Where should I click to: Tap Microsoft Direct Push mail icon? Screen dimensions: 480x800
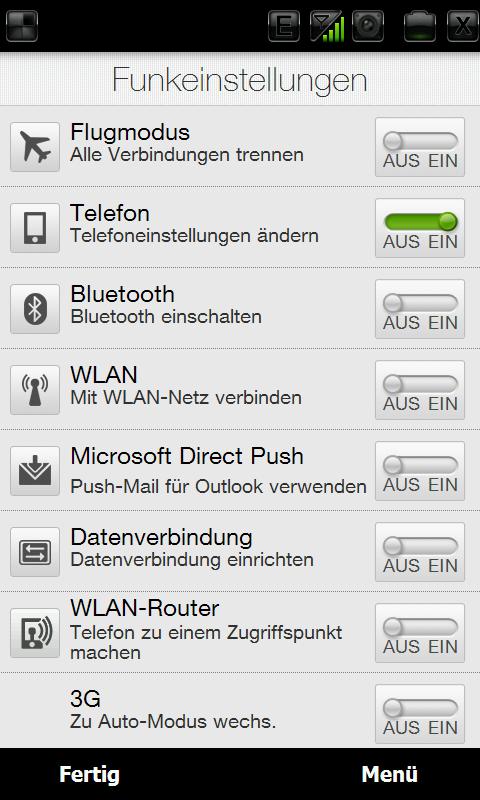tap(35, 471)
